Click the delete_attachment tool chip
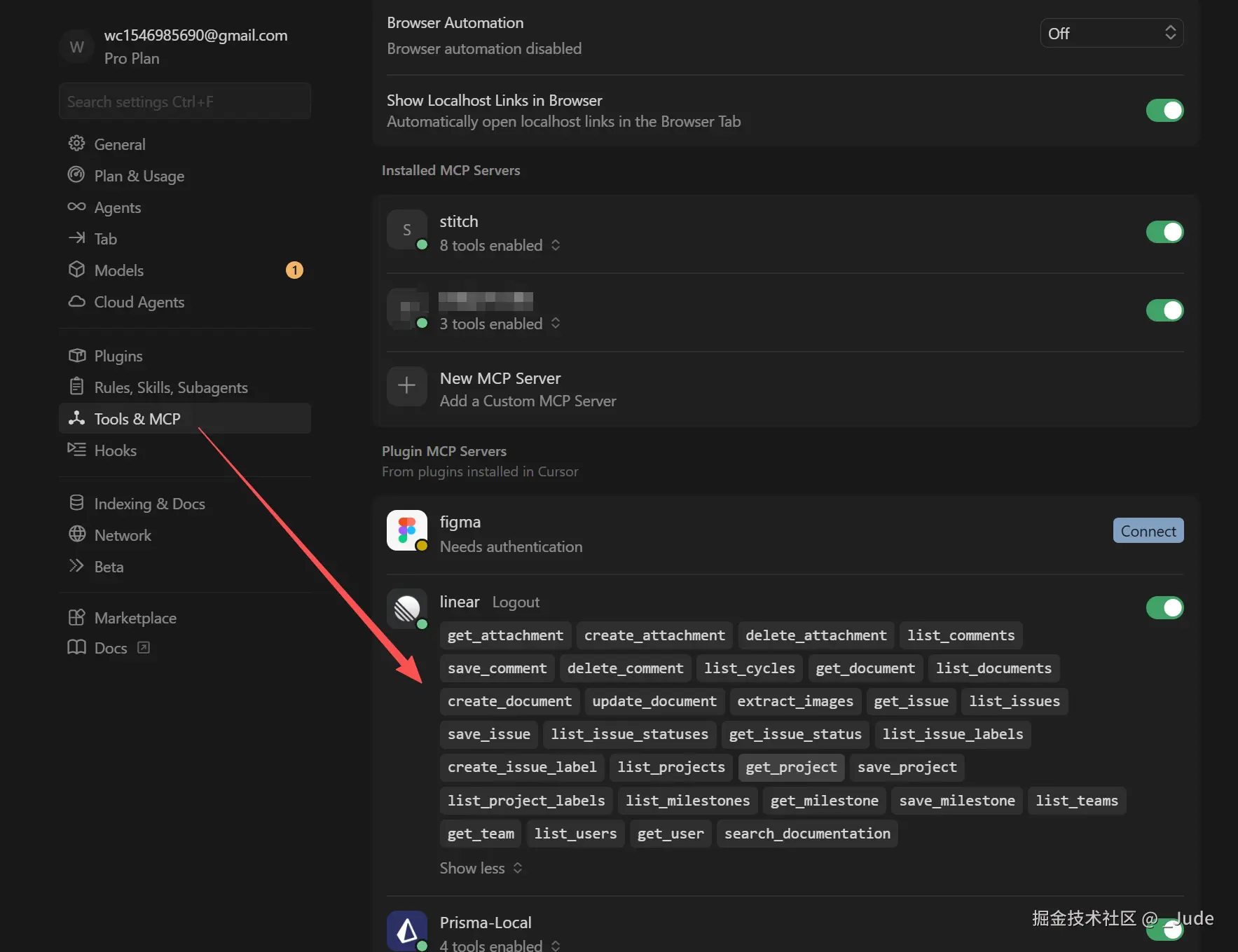This screenshot has width=1238, height=952. 816,635
